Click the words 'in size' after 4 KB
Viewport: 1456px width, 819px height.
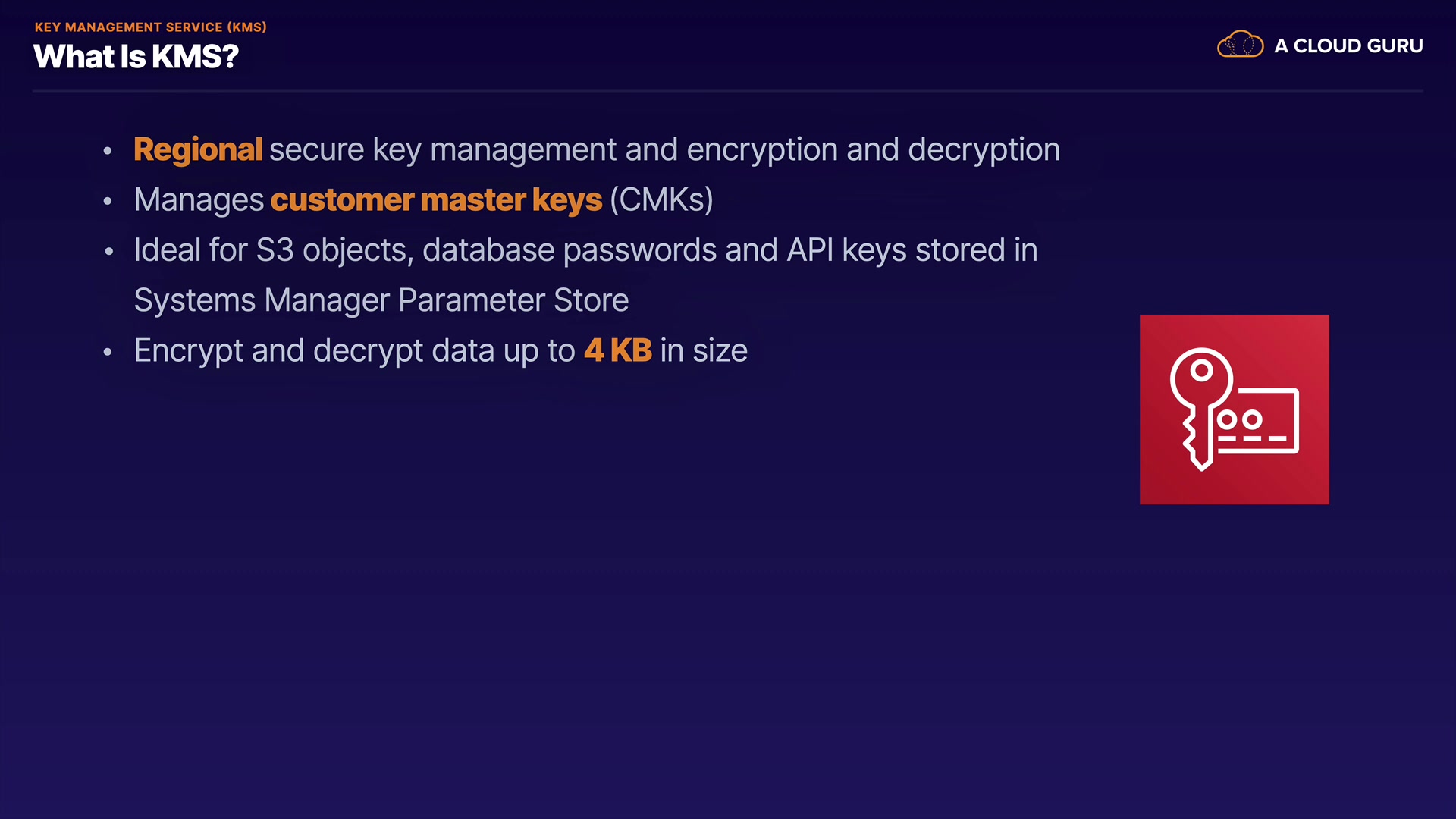click(x=704, y=350)
